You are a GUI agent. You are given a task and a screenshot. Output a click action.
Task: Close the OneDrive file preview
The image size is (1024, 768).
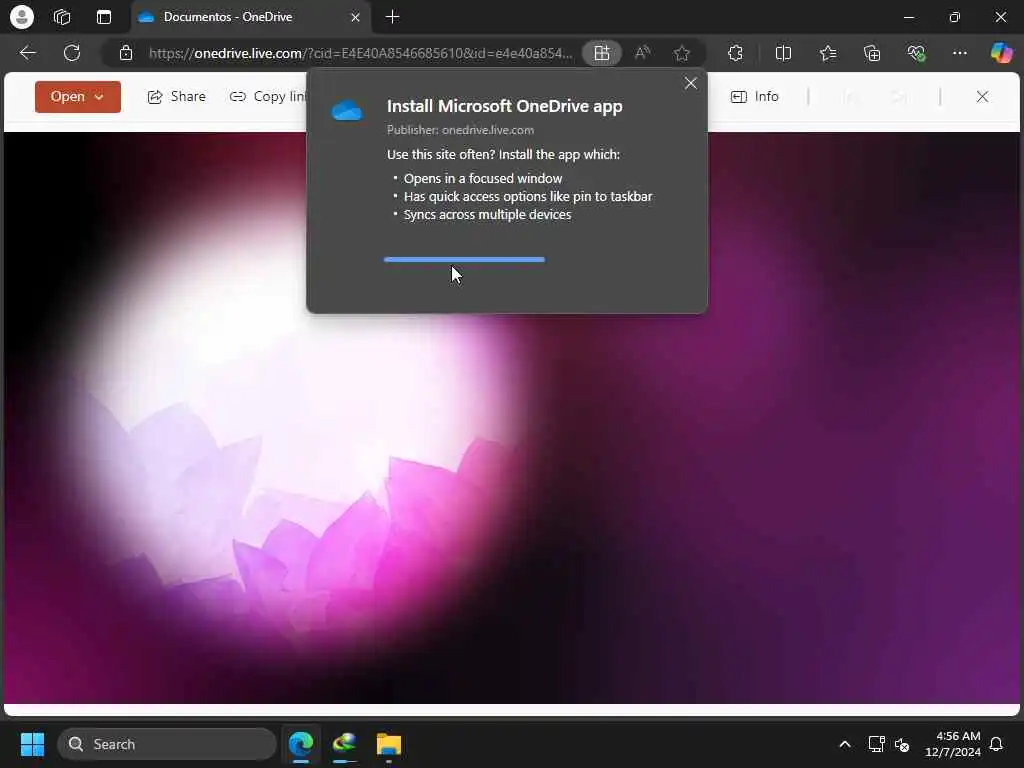(982, 97)
